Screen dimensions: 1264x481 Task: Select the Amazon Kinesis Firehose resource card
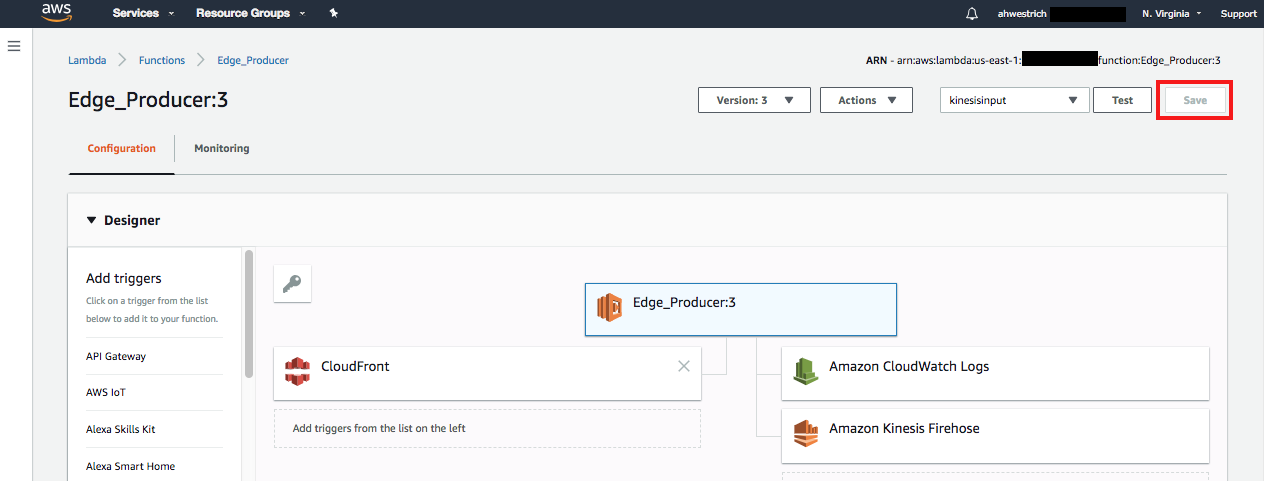995,435
